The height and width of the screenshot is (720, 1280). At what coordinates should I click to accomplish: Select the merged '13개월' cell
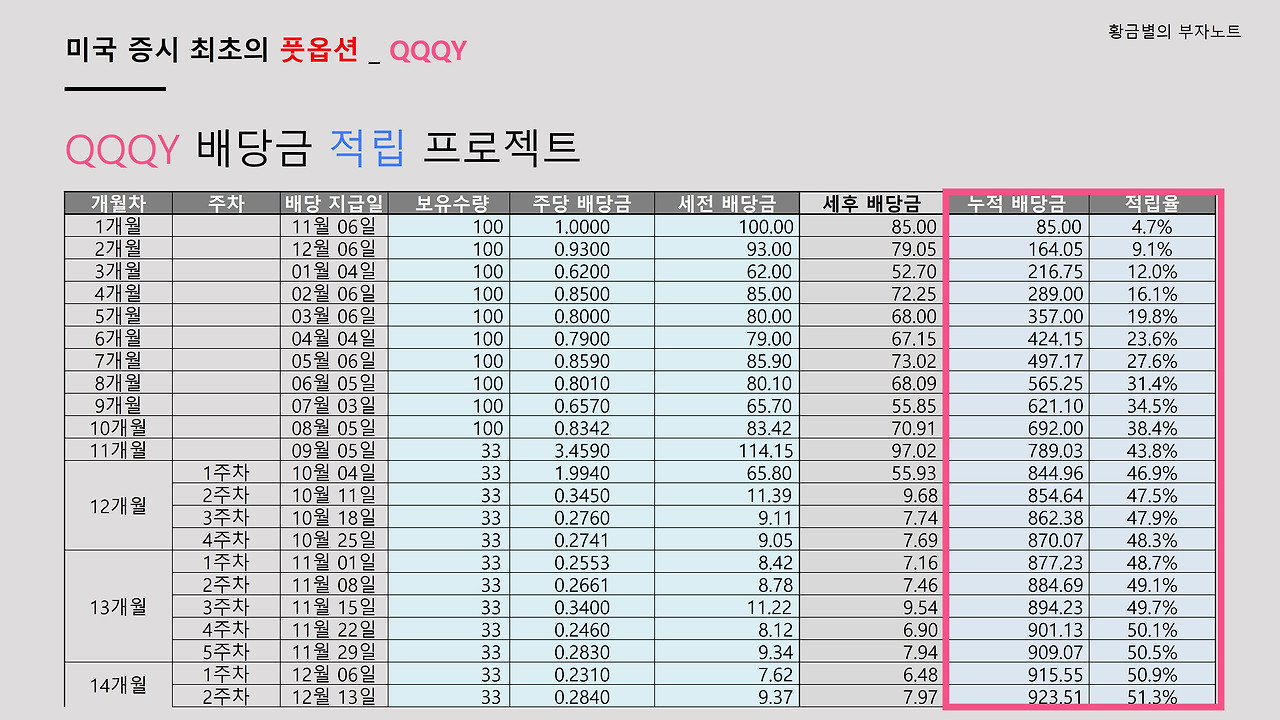pos(118,607)
